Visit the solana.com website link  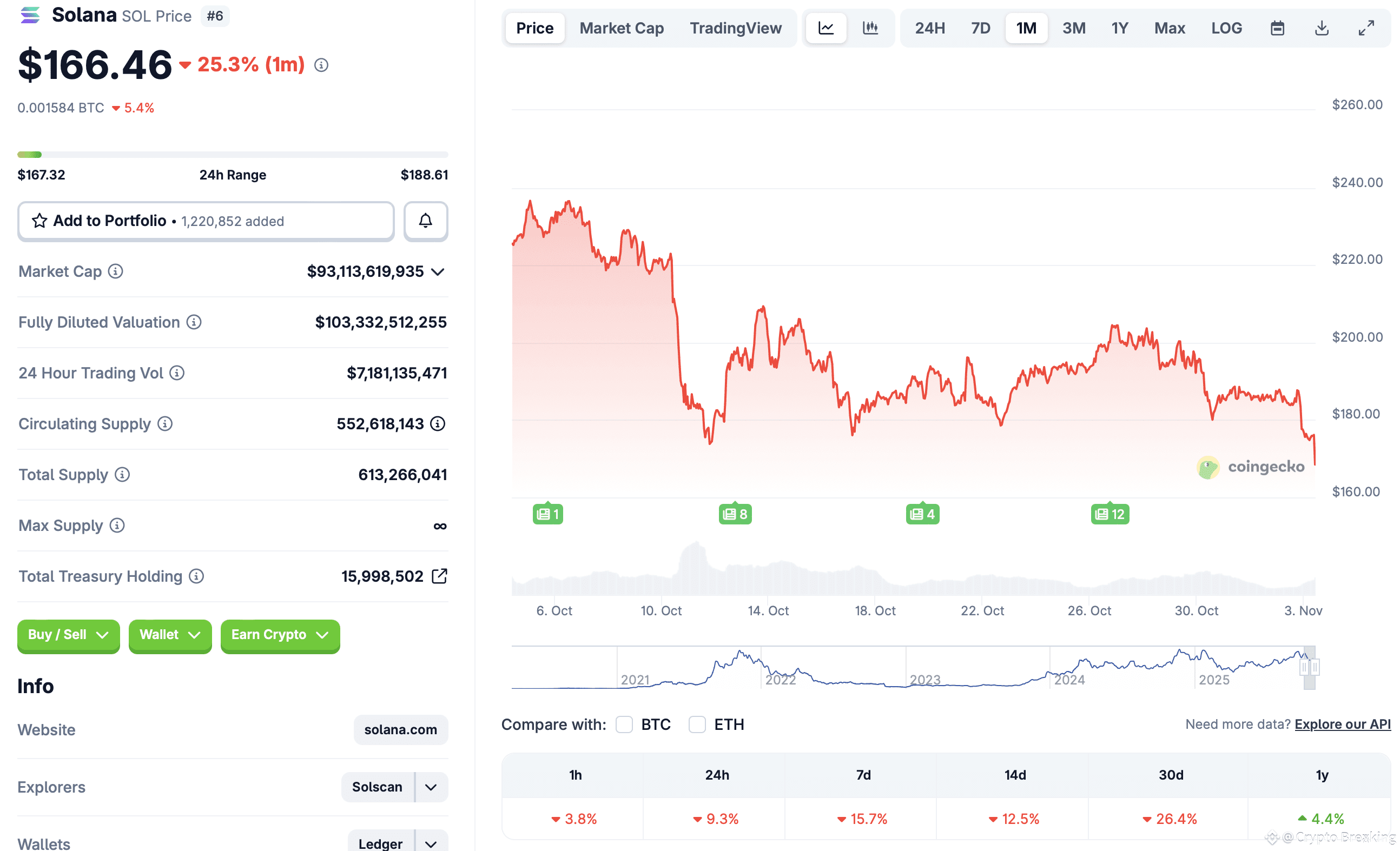(400, 729)
